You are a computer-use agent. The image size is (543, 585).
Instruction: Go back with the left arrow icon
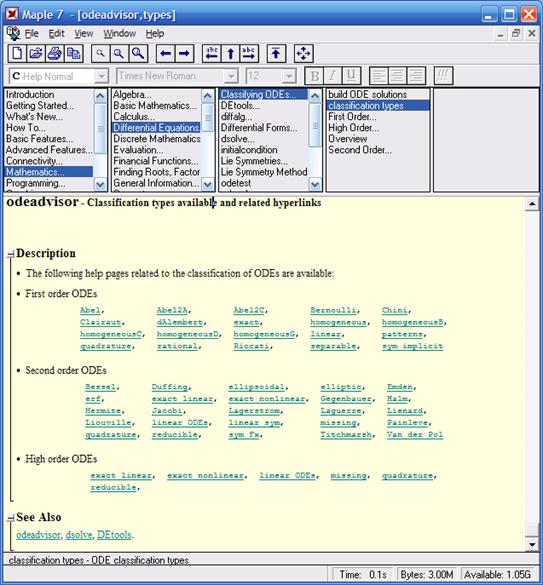pyautogui.click(x=165, y=53)
